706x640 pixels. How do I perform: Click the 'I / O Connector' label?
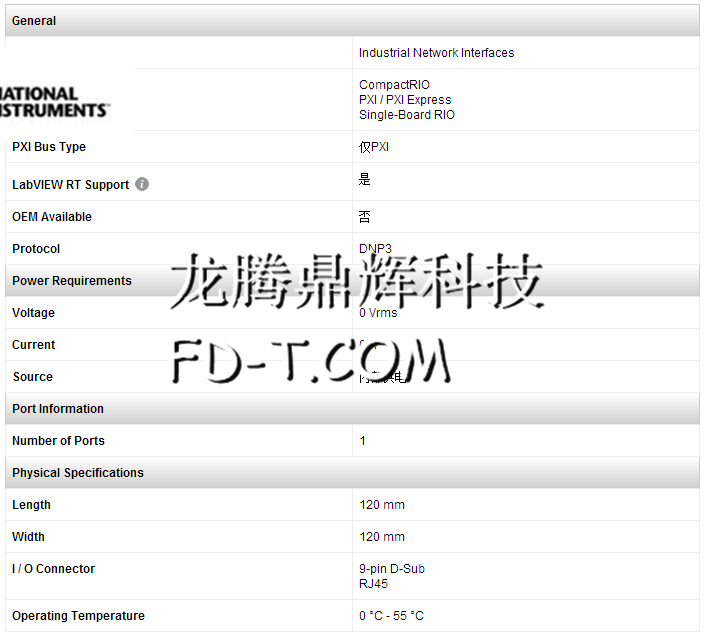coord(54,569)
